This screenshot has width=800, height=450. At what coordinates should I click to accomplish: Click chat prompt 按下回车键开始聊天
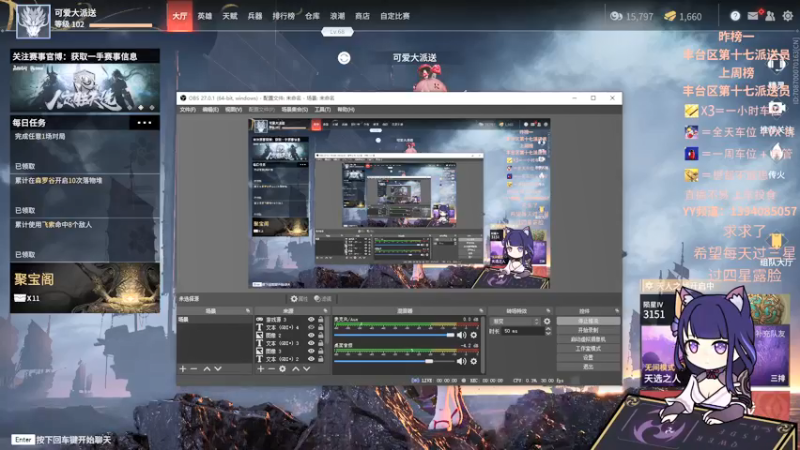[x=73, y=439]
